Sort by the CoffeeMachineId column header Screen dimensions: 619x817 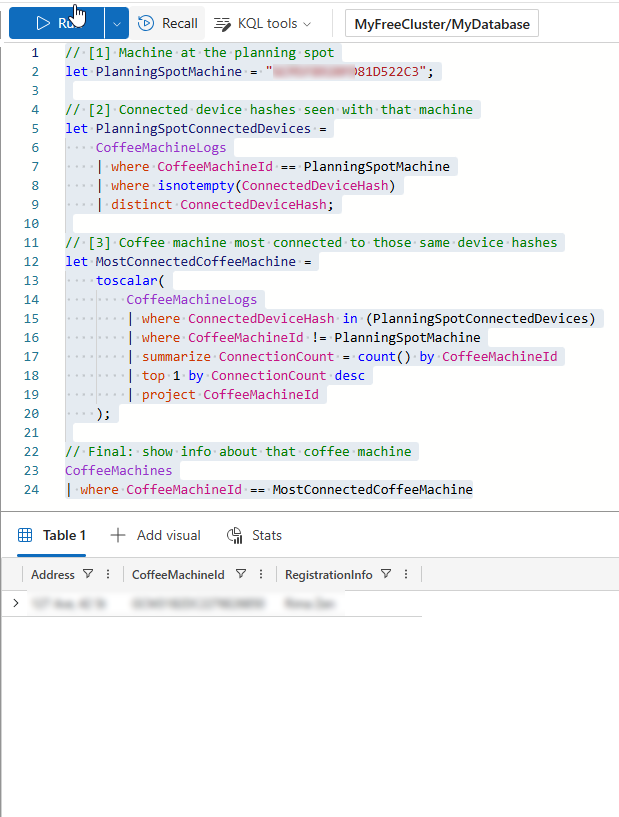178,574
